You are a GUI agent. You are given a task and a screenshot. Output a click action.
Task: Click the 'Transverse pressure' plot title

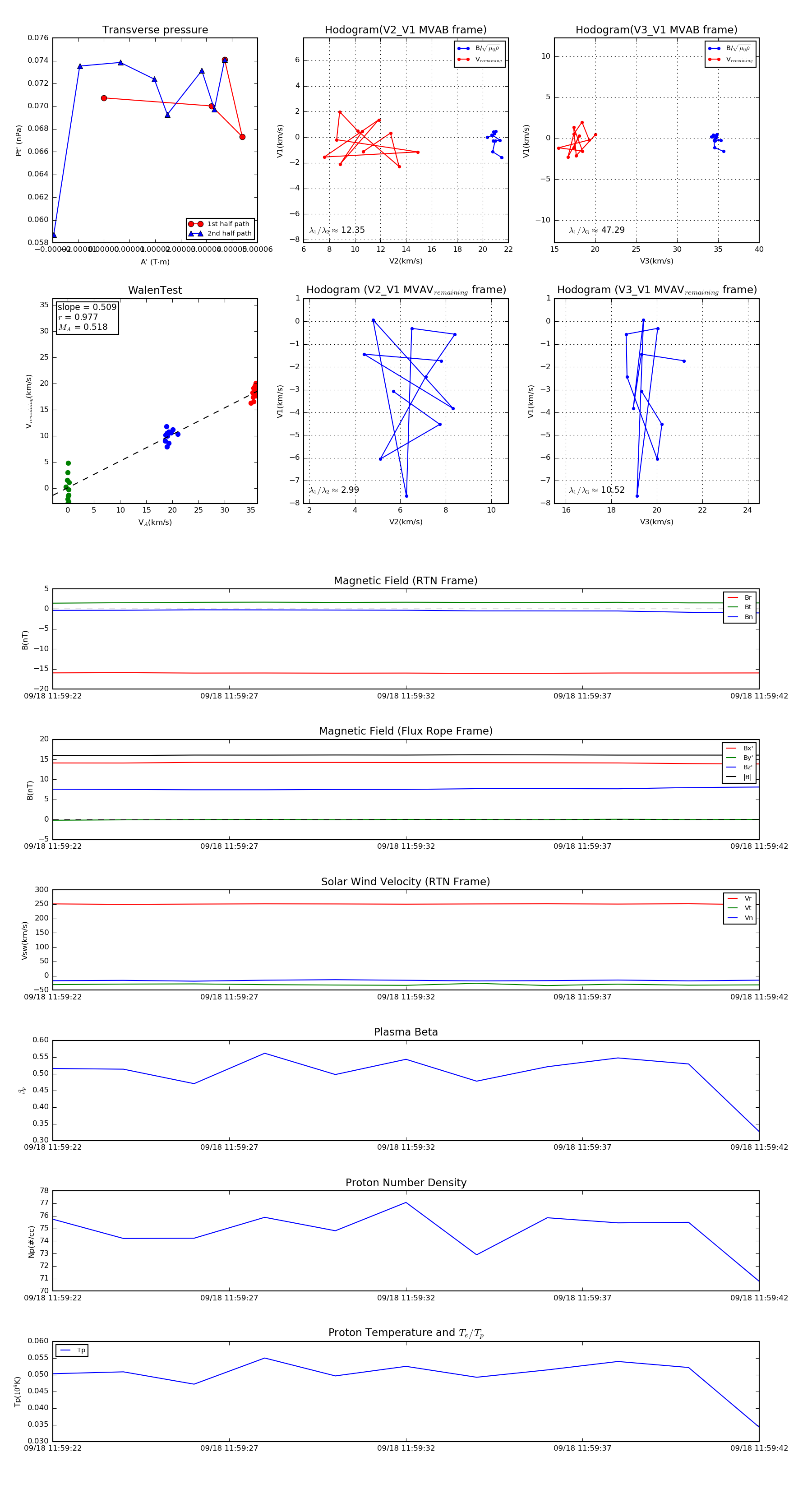click(155, 29)
